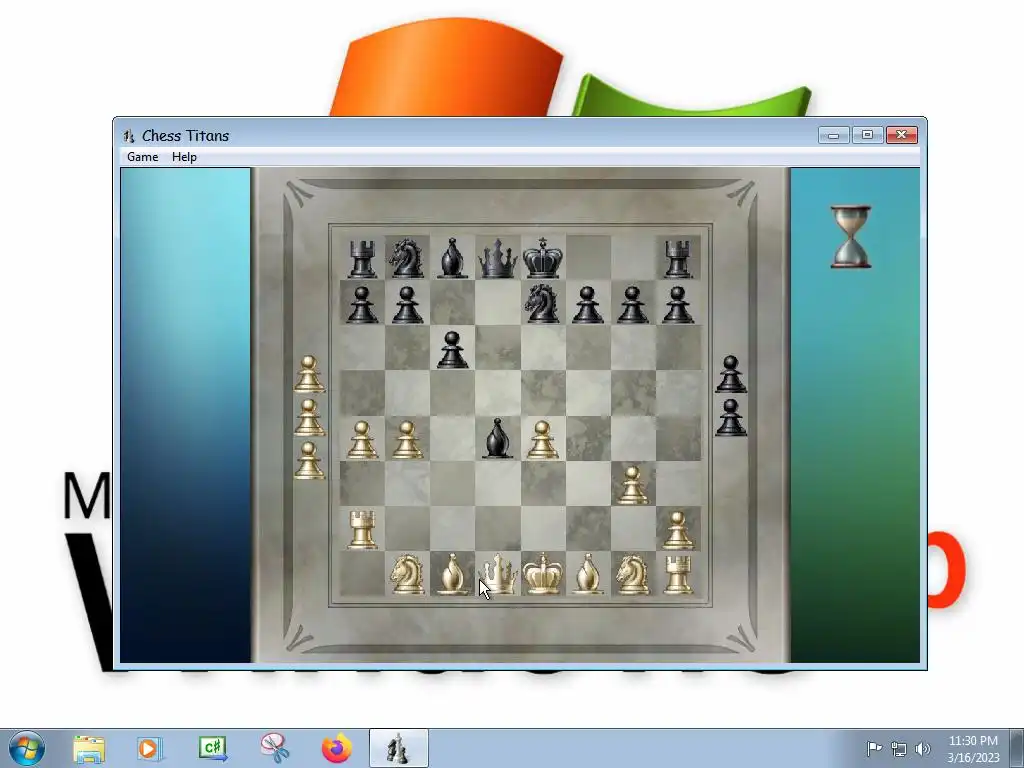Click the Windows Start button

(x=26, y=748)
